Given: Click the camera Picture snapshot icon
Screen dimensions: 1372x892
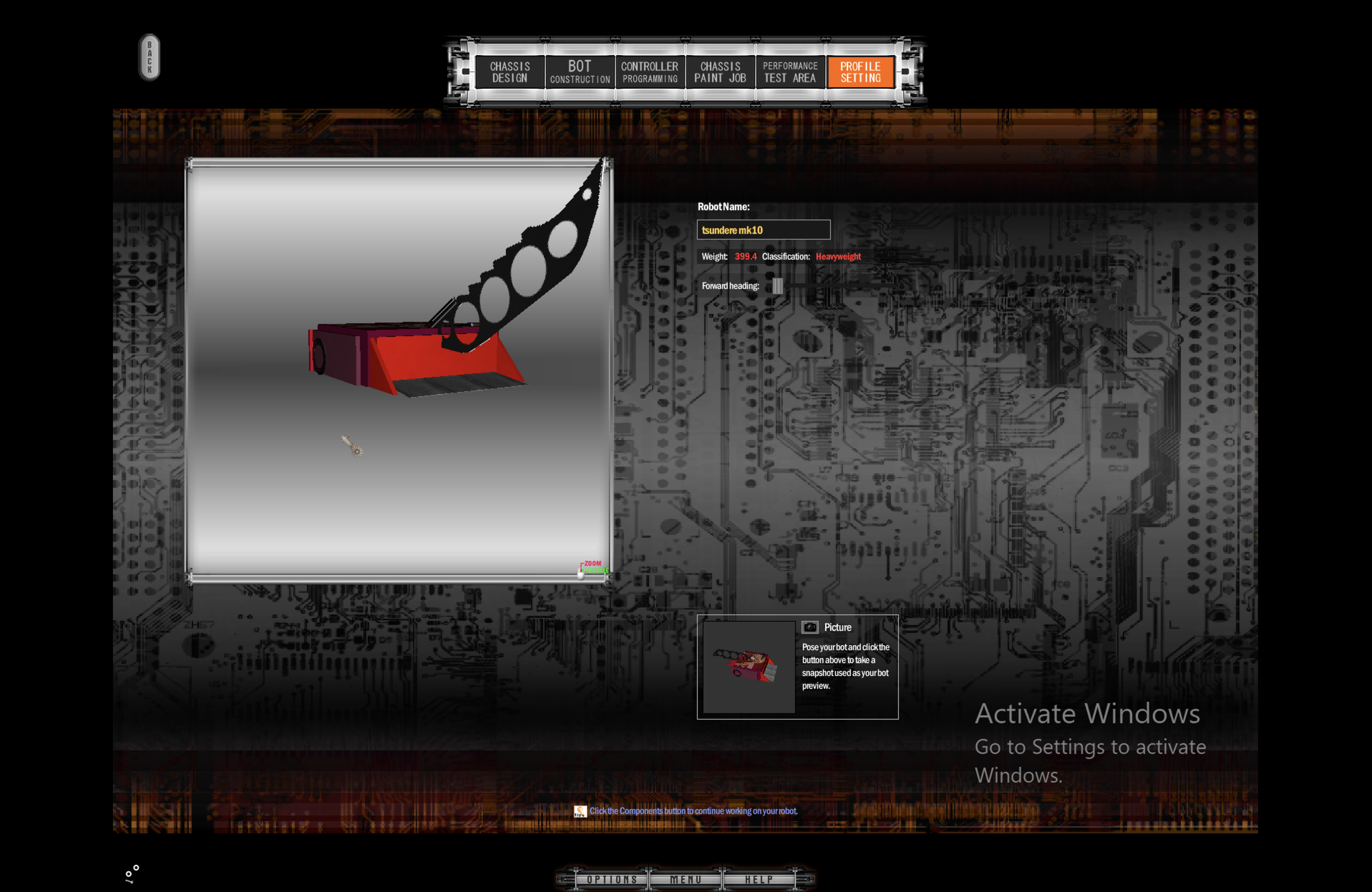Looking at the screenshot, I should pyautogui.click(x=810, y=627).
